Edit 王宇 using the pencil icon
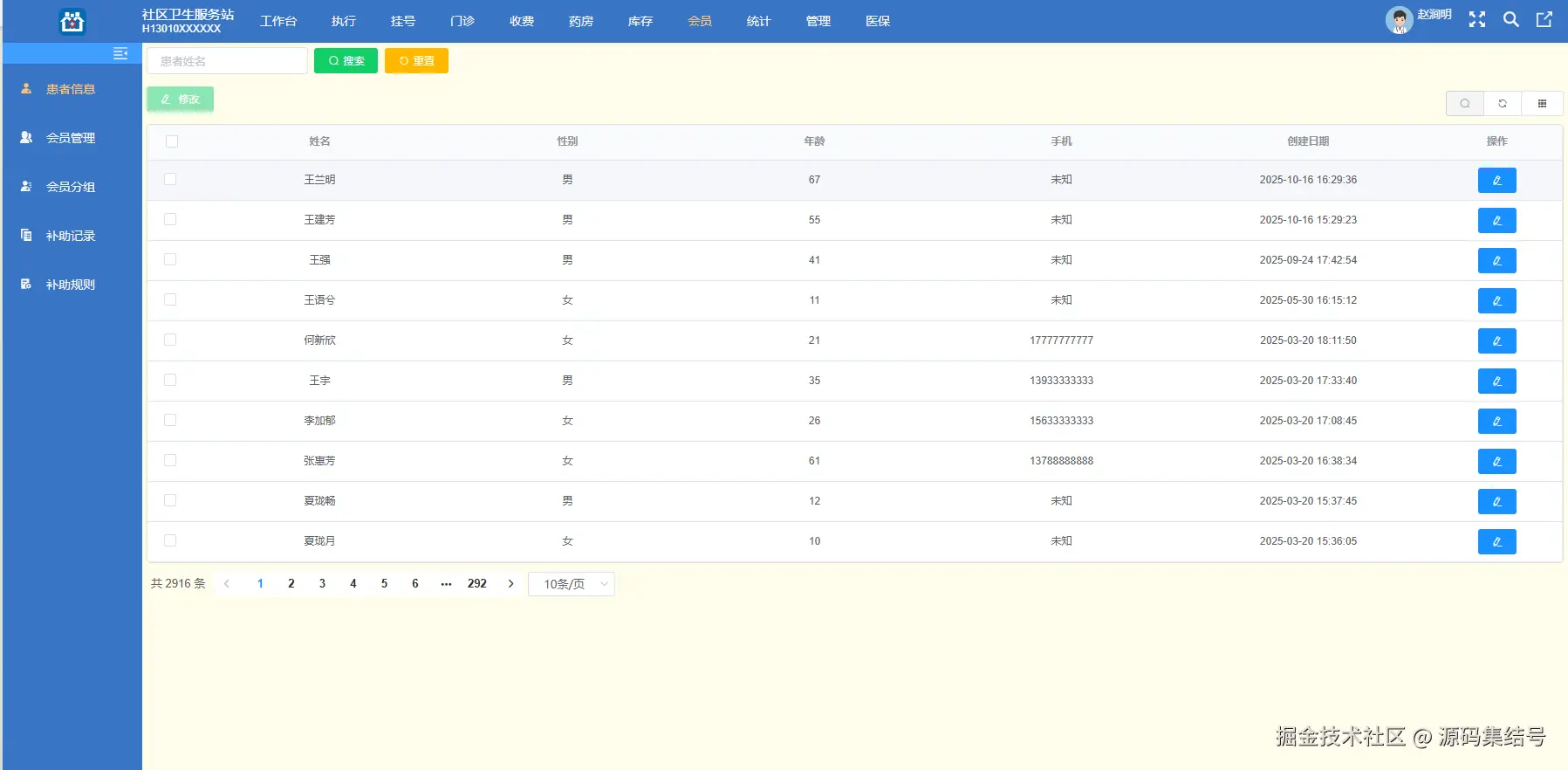The height and width of the screenshot is (770, 1568). point(1497,381)
